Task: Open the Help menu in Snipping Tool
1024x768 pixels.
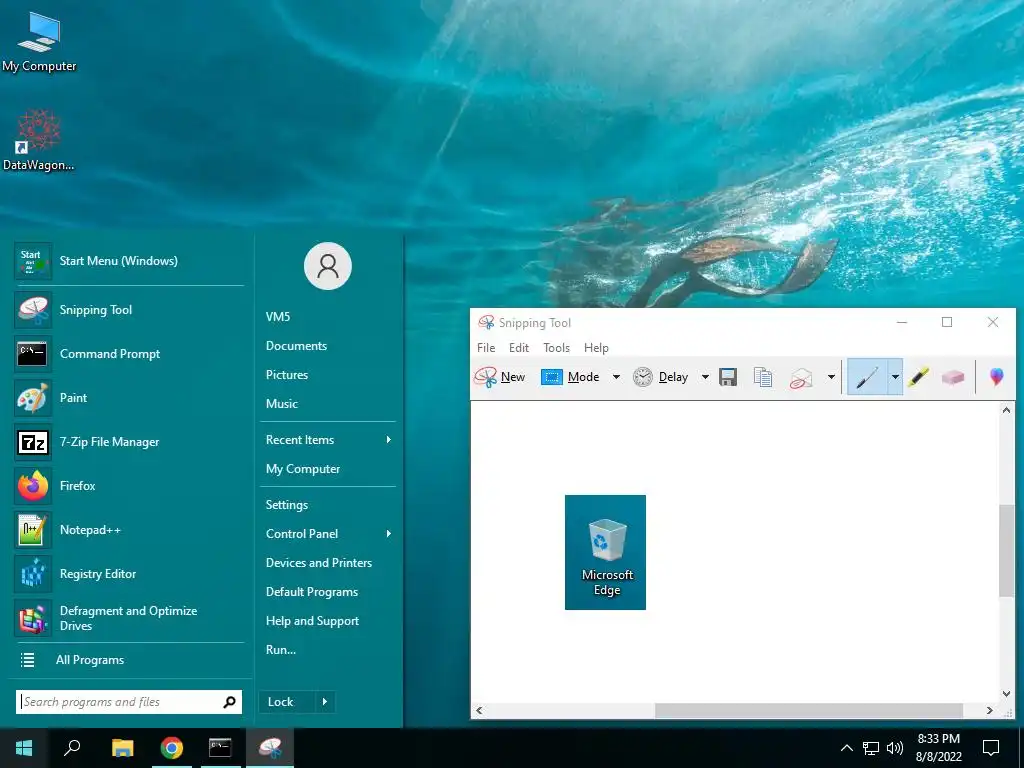Action: (596, 348)
